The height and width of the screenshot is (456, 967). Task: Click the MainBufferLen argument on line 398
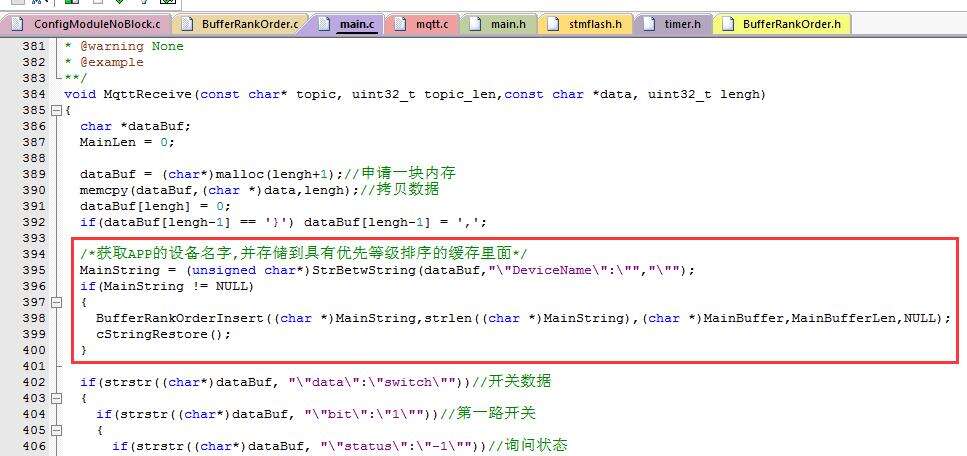click(843, 318)
